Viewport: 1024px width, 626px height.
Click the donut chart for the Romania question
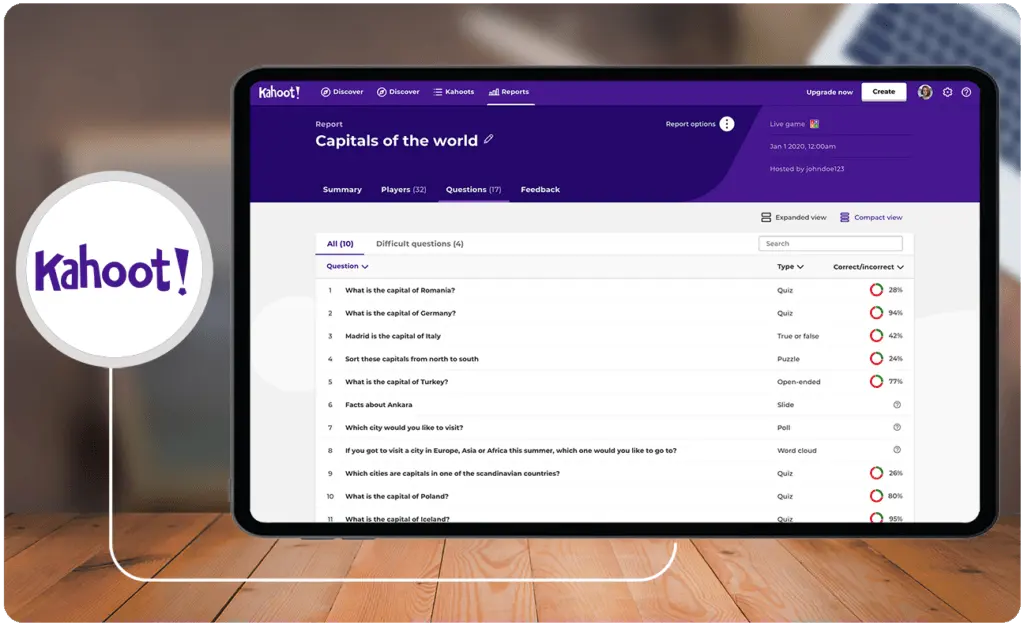876,290
